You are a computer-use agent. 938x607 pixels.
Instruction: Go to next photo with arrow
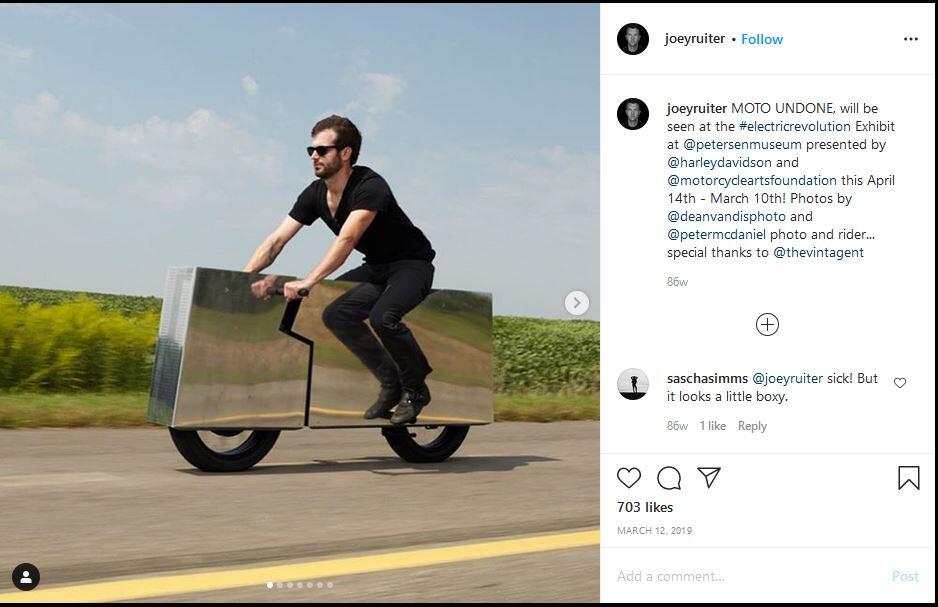[577, 303]
